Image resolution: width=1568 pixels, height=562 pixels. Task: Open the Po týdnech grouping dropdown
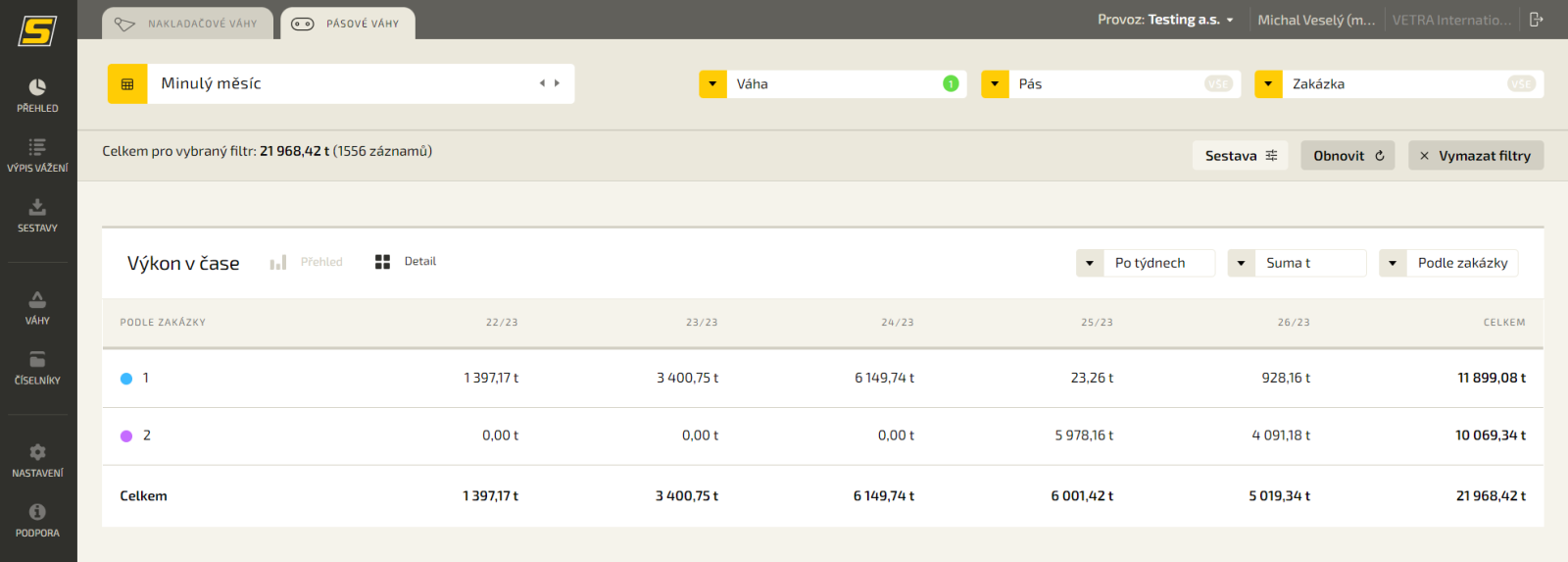(1146, 263)
